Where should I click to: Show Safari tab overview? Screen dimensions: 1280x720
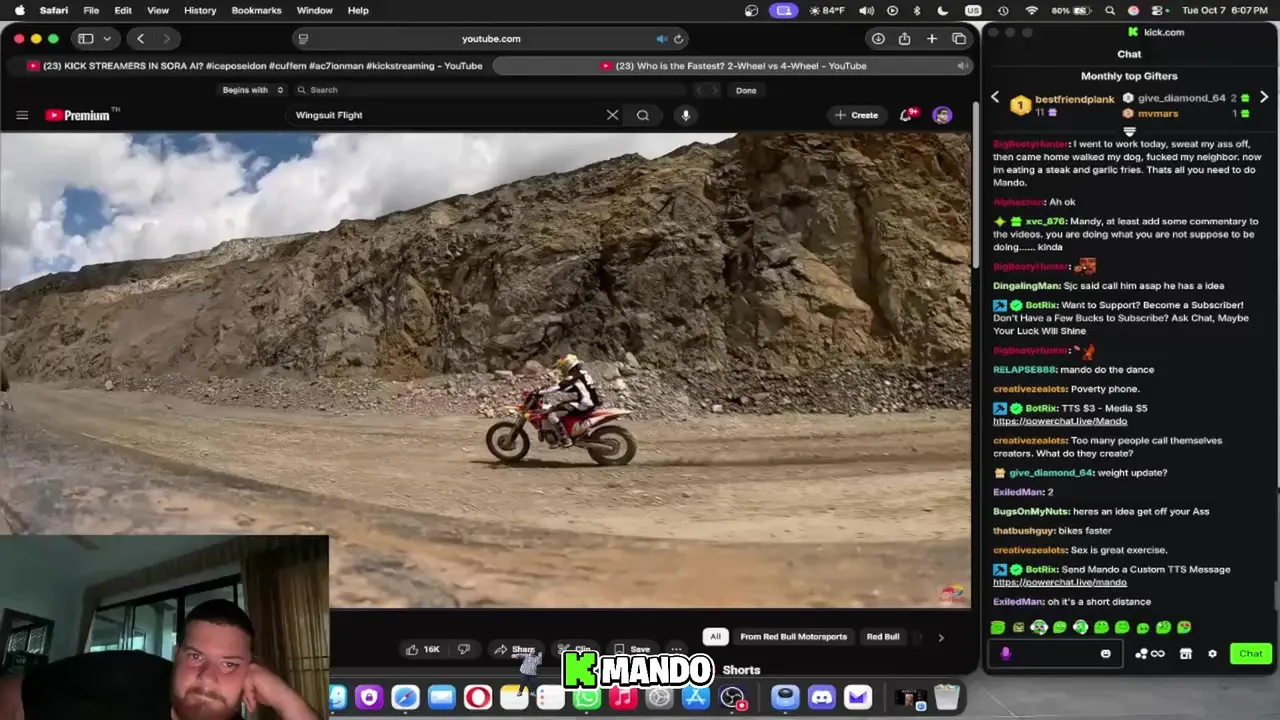pyautogui.click(x=959, y=39)
